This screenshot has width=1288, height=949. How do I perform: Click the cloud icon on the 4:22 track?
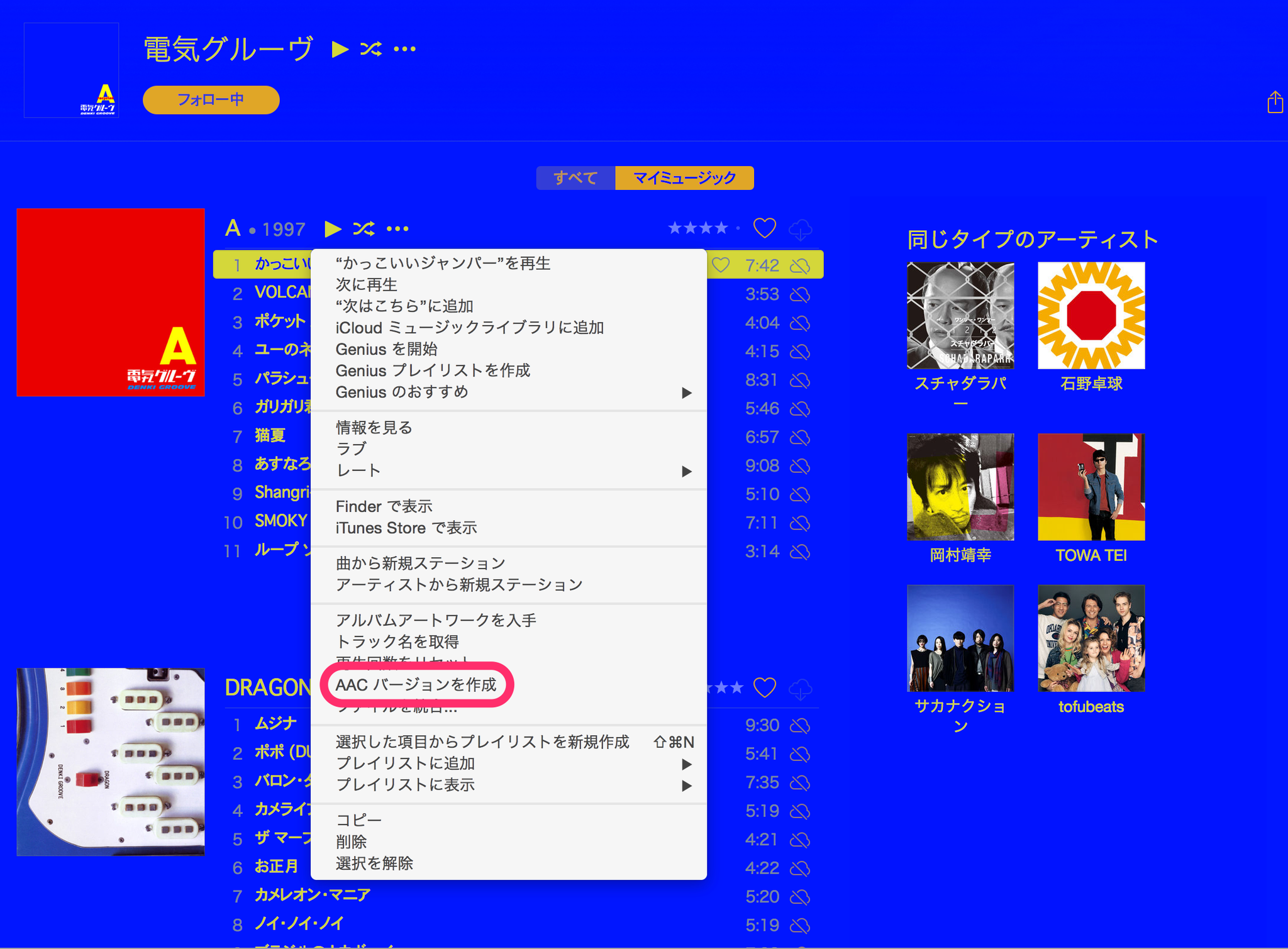800,869
